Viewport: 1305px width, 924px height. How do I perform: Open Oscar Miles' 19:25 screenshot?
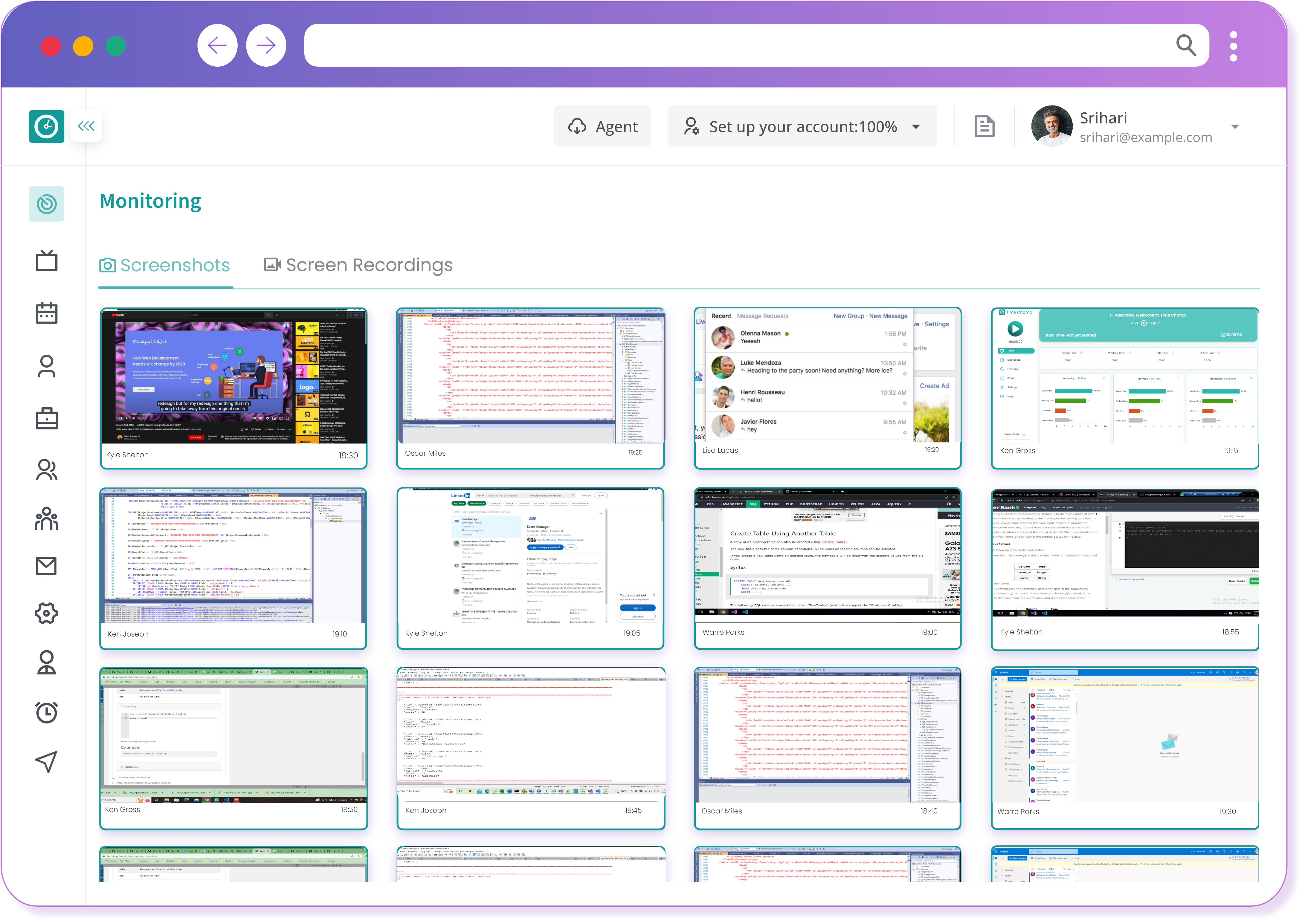click(x=530, y=388)
